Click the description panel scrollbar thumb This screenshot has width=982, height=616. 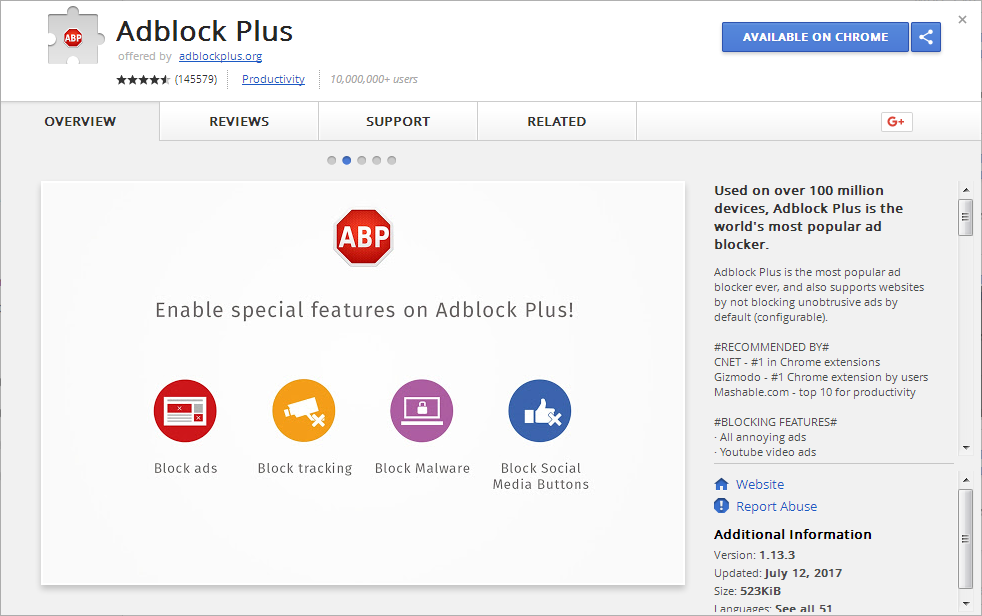click(965, 217)
